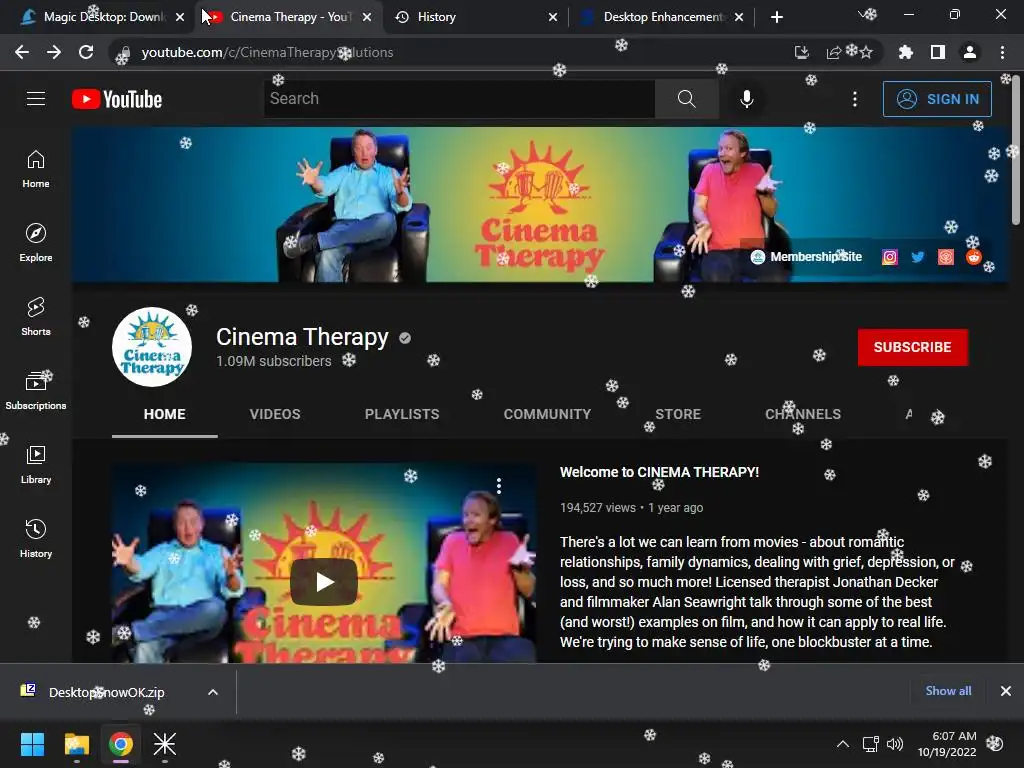Click the page vertical scrollbar
The width and height of the screenshot is (1024, 768).
point(1017,150)
